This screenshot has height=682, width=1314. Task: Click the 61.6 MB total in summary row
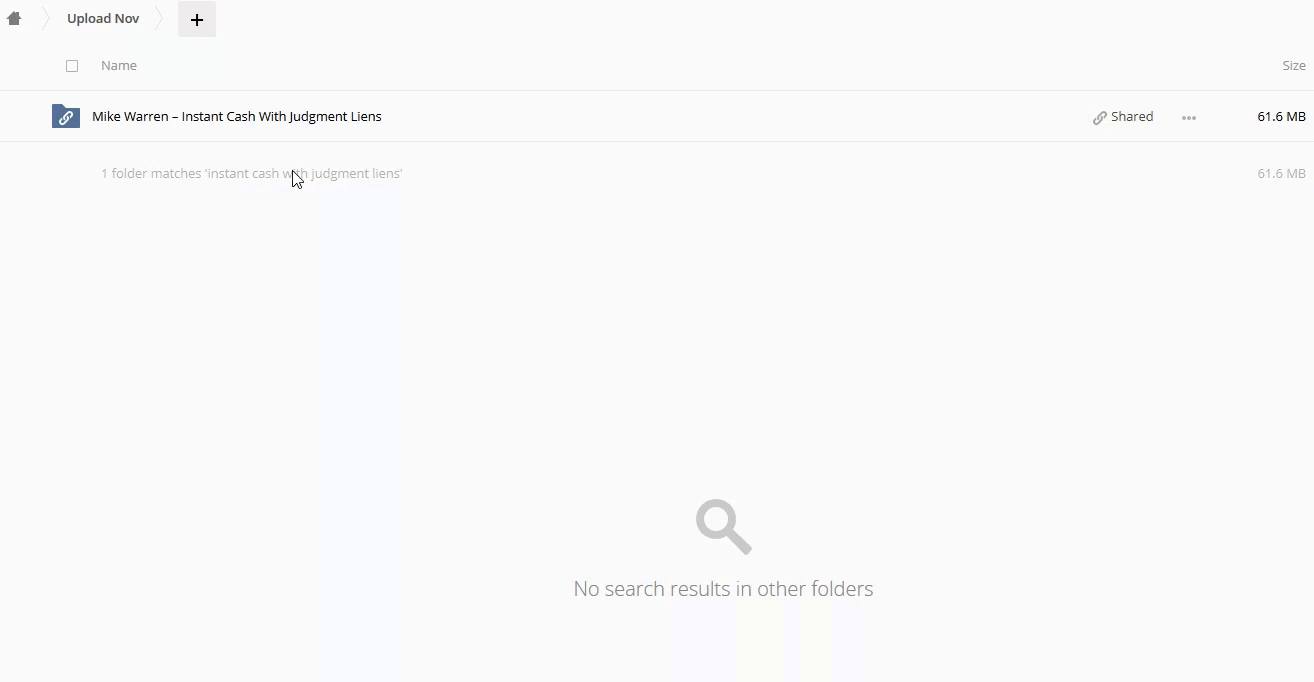[1281, 174]
